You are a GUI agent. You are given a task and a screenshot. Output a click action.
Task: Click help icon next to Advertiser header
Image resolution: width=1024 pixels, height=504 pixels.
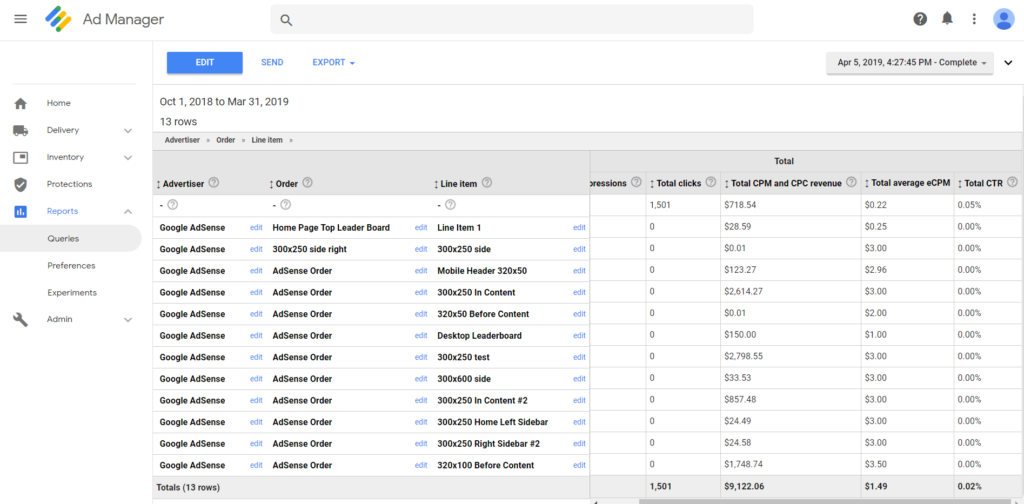(213, 183)
